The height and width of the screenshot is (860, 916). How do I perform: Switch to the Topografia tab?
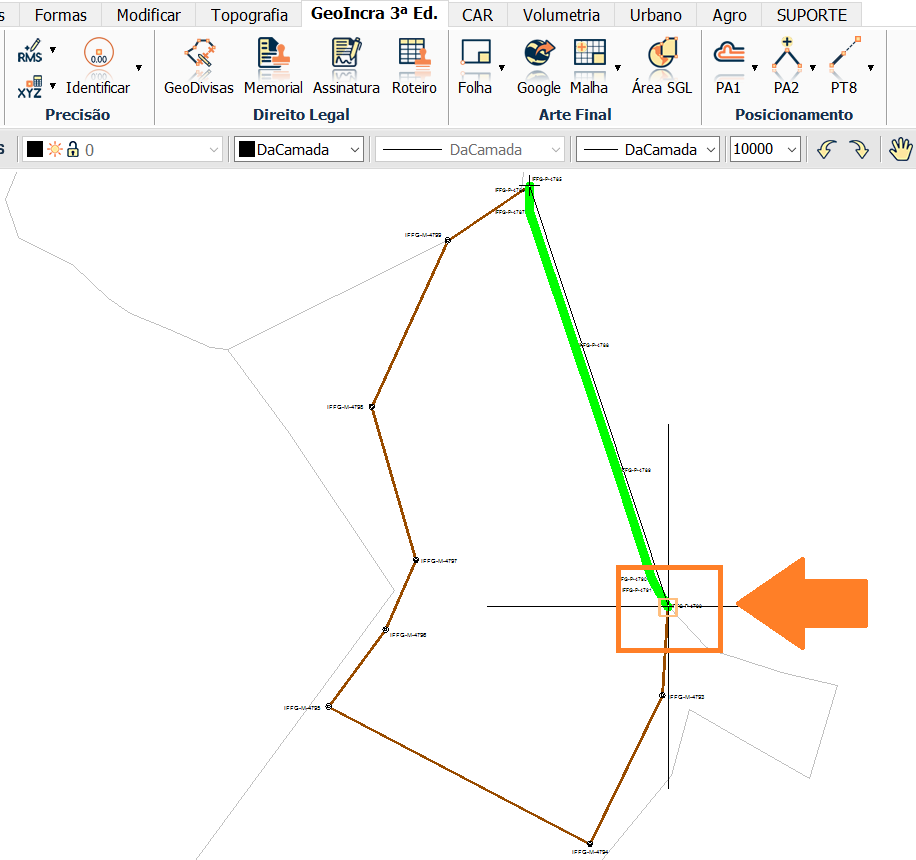(x=249, y=15)
